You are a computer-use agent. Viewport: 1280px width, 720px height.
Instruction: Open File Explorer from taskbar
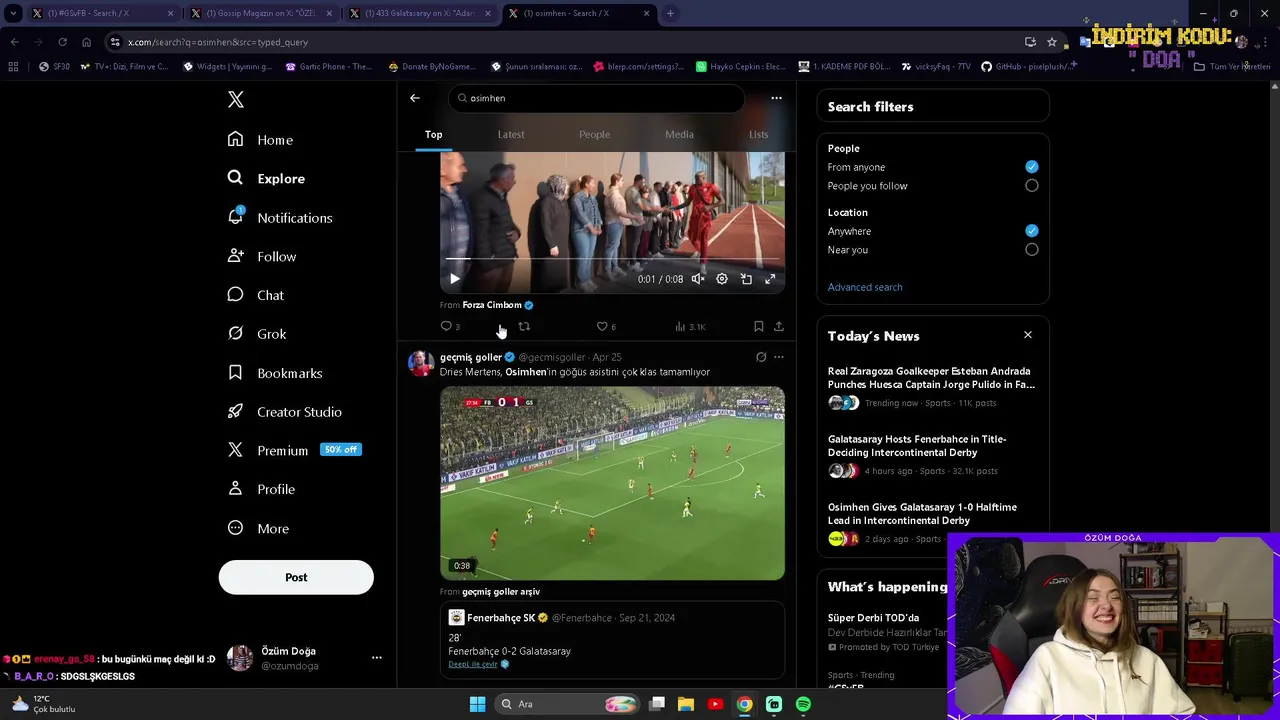pos(686,704)
